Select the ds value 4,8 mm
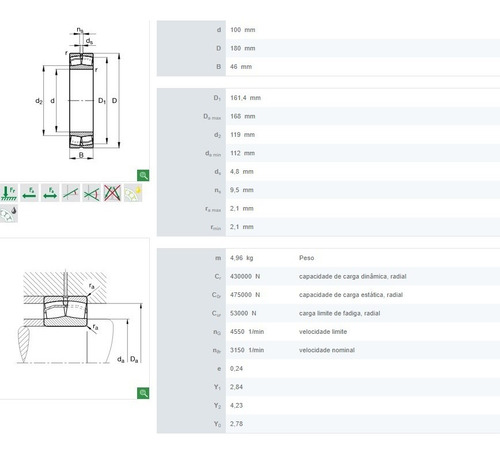The width and height of the screenshot is (500, 454). pos(242,171)
